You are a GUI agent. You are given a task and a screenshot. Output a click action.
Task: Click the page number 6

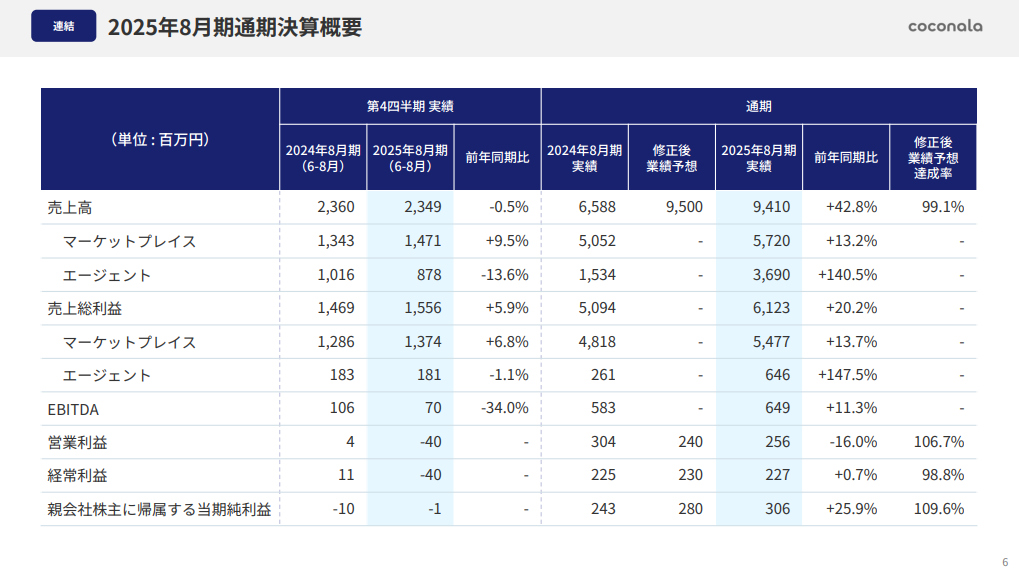(x=1004, y=560)
